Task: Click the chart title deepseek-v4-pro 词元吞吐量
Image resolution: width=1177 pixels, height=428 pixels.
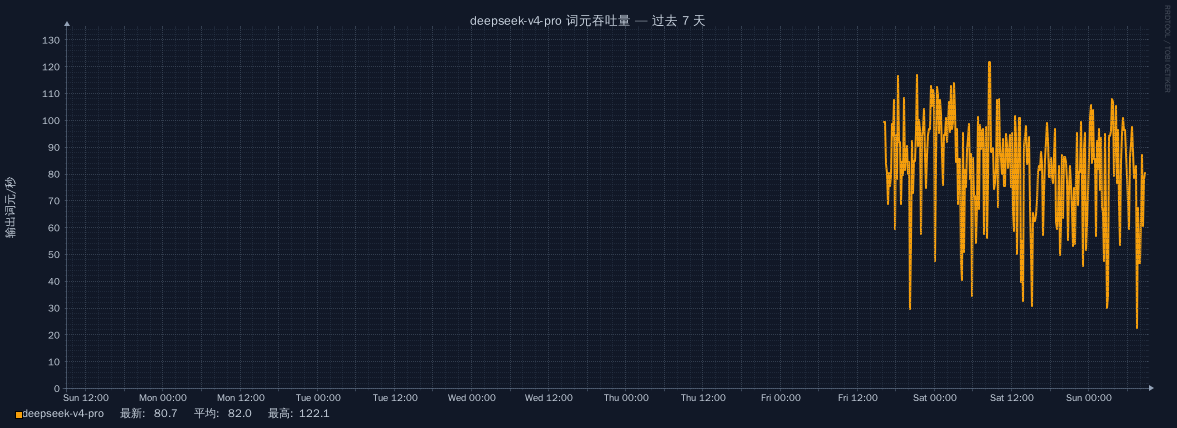Action: [x=550, y=21]
